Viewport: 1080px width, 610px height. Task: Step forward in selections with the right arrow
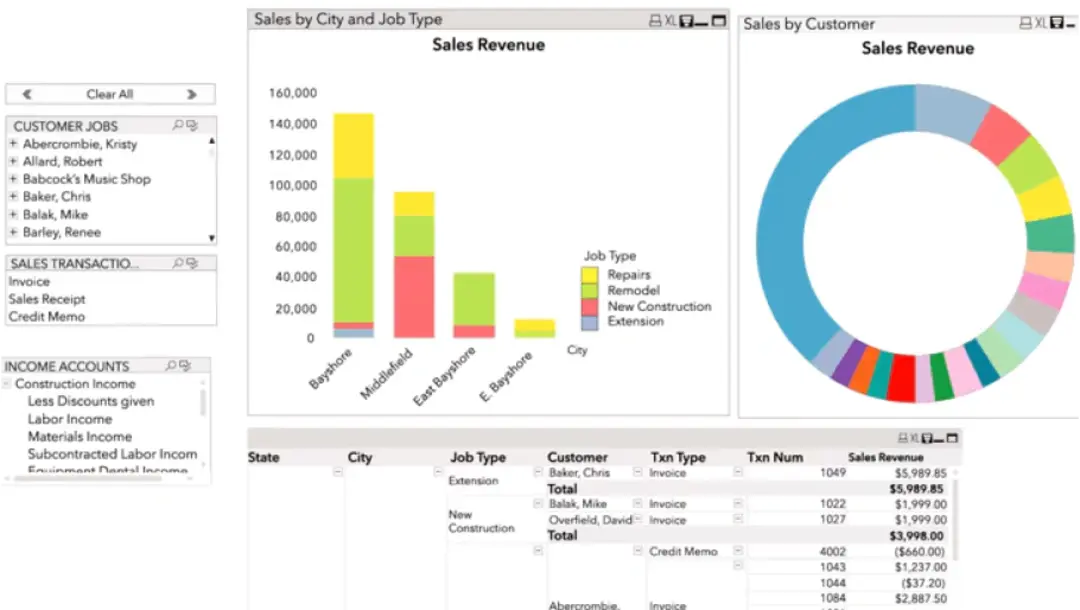(x=192, y=94)
